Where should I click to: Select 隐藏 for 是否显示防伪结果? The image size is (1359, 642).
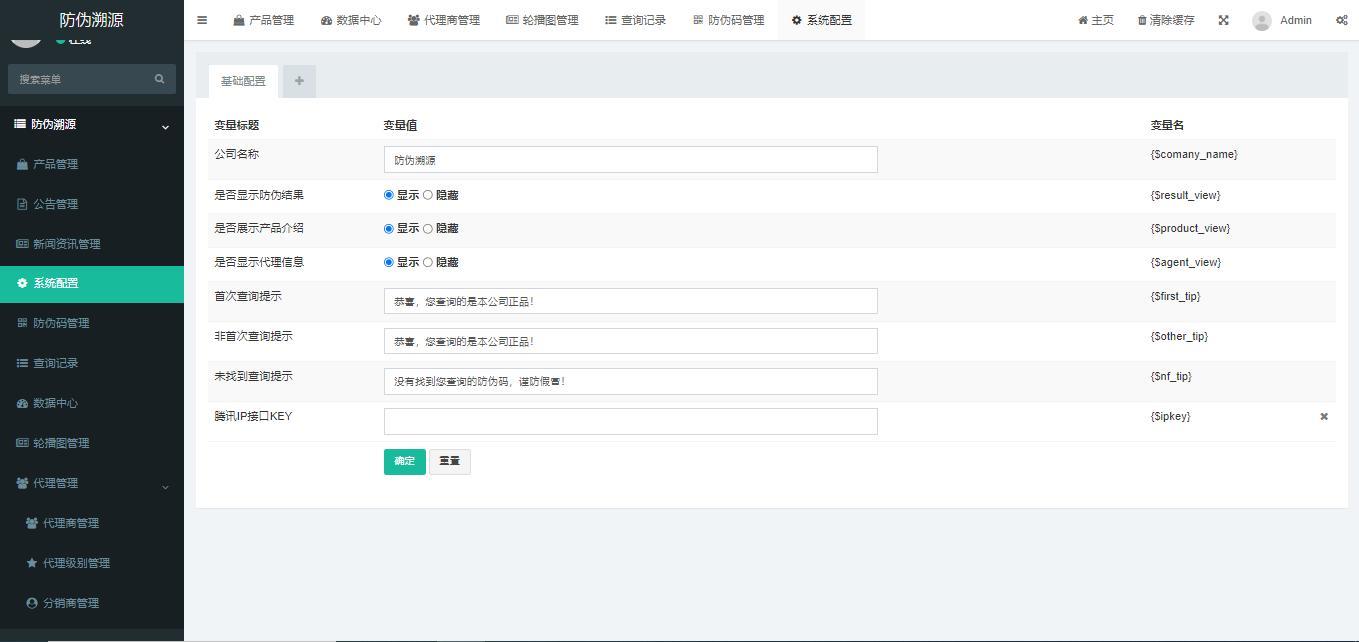coord(428,195)
